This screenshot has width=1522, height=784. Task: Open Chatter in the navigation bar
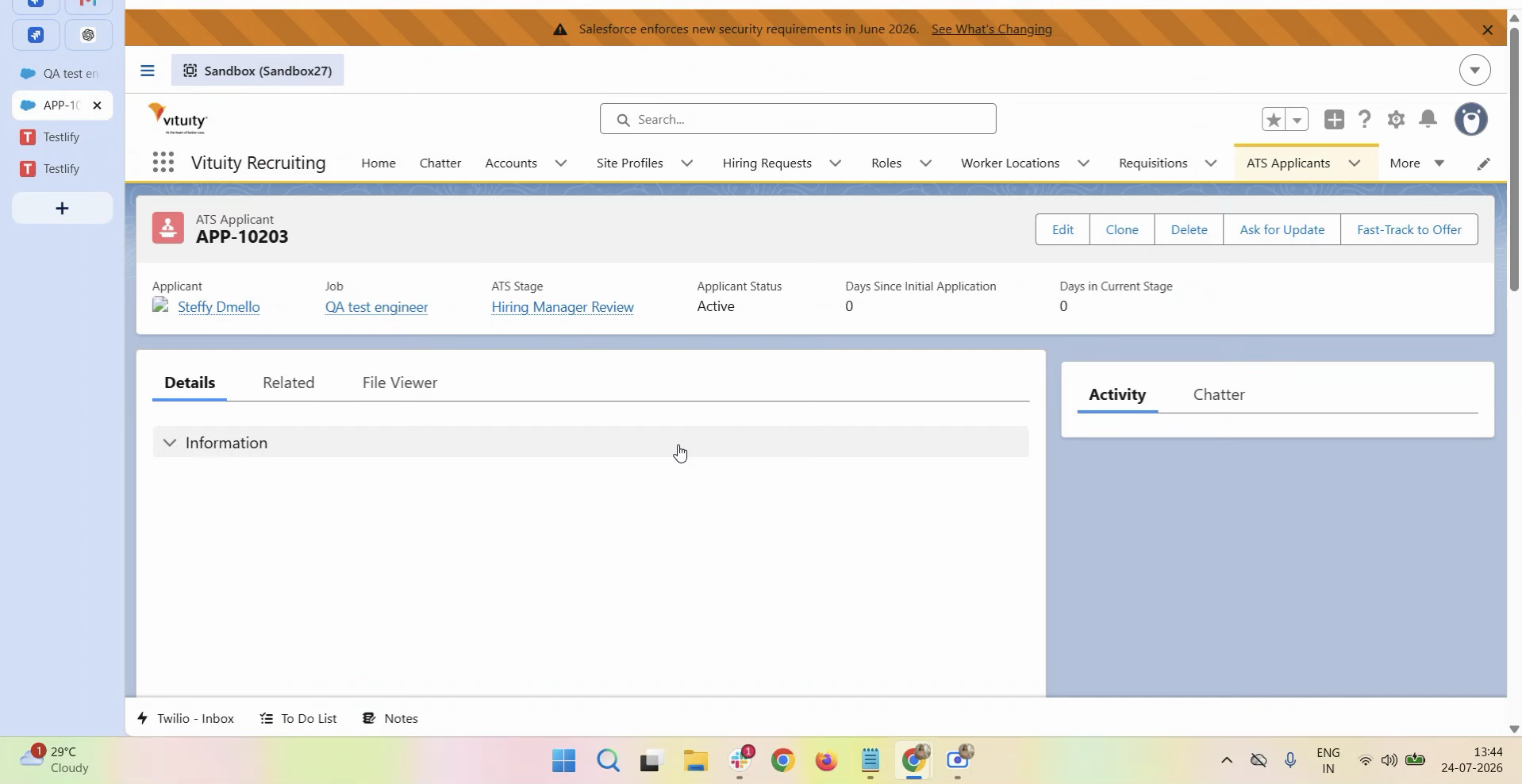click(x=440, y=163)
